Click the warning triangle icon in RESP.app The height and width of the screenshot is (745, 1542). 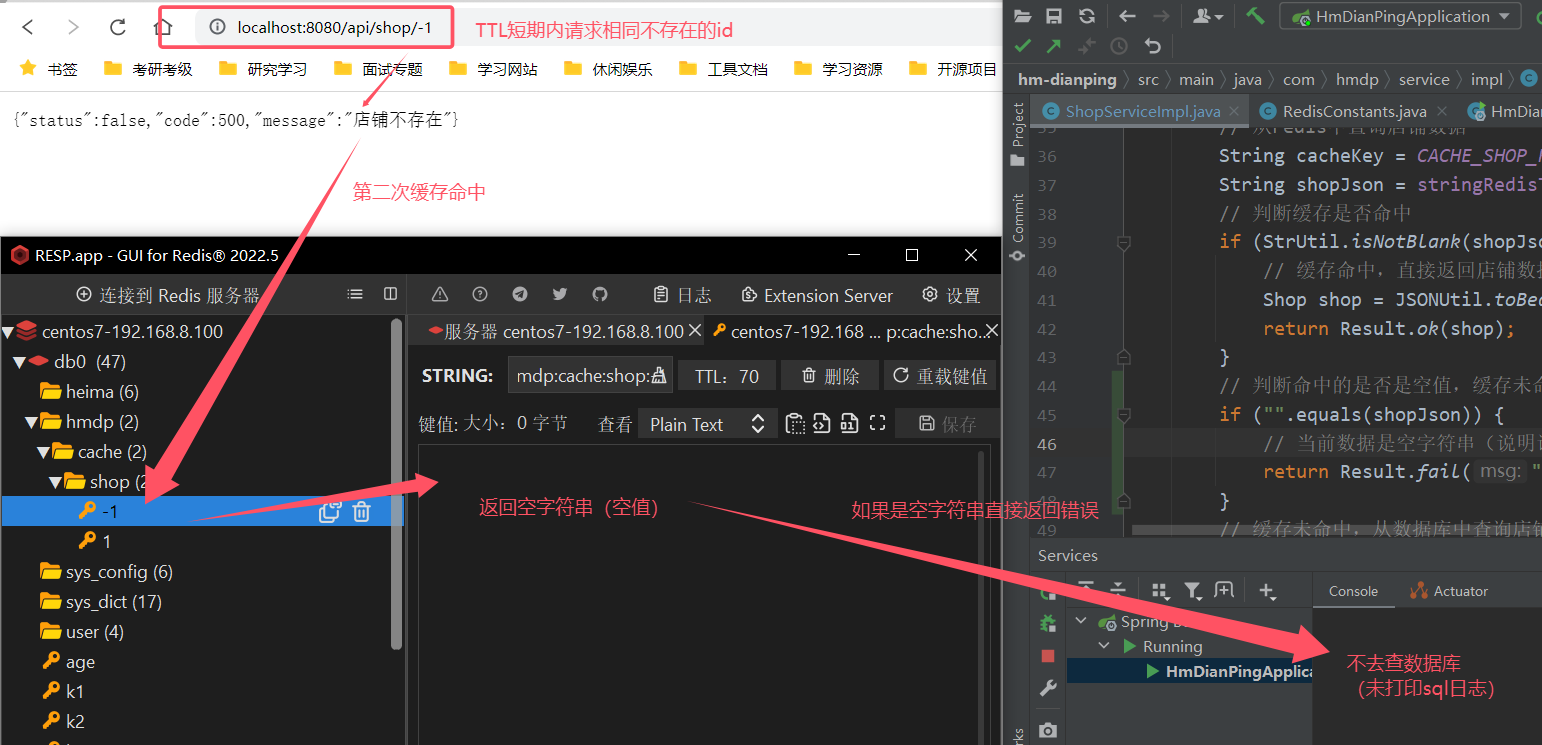pyautogui.click(x=440, y=294)
